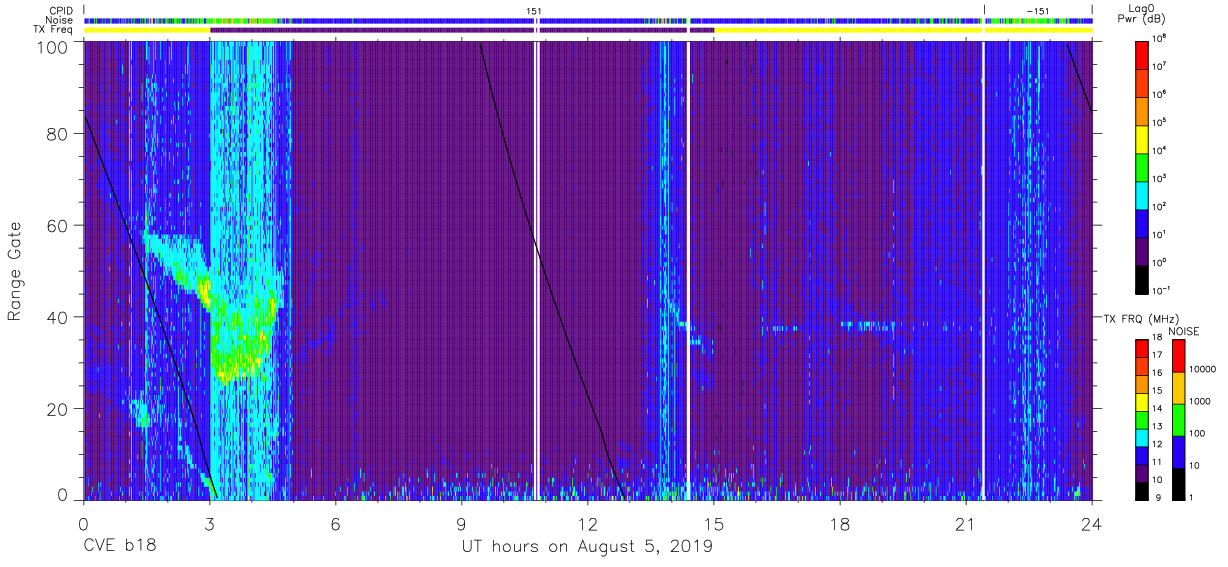
Task: Click the 24 tick on the UT hours axis
Action: pyautogui.click(x=1092, y=523)
